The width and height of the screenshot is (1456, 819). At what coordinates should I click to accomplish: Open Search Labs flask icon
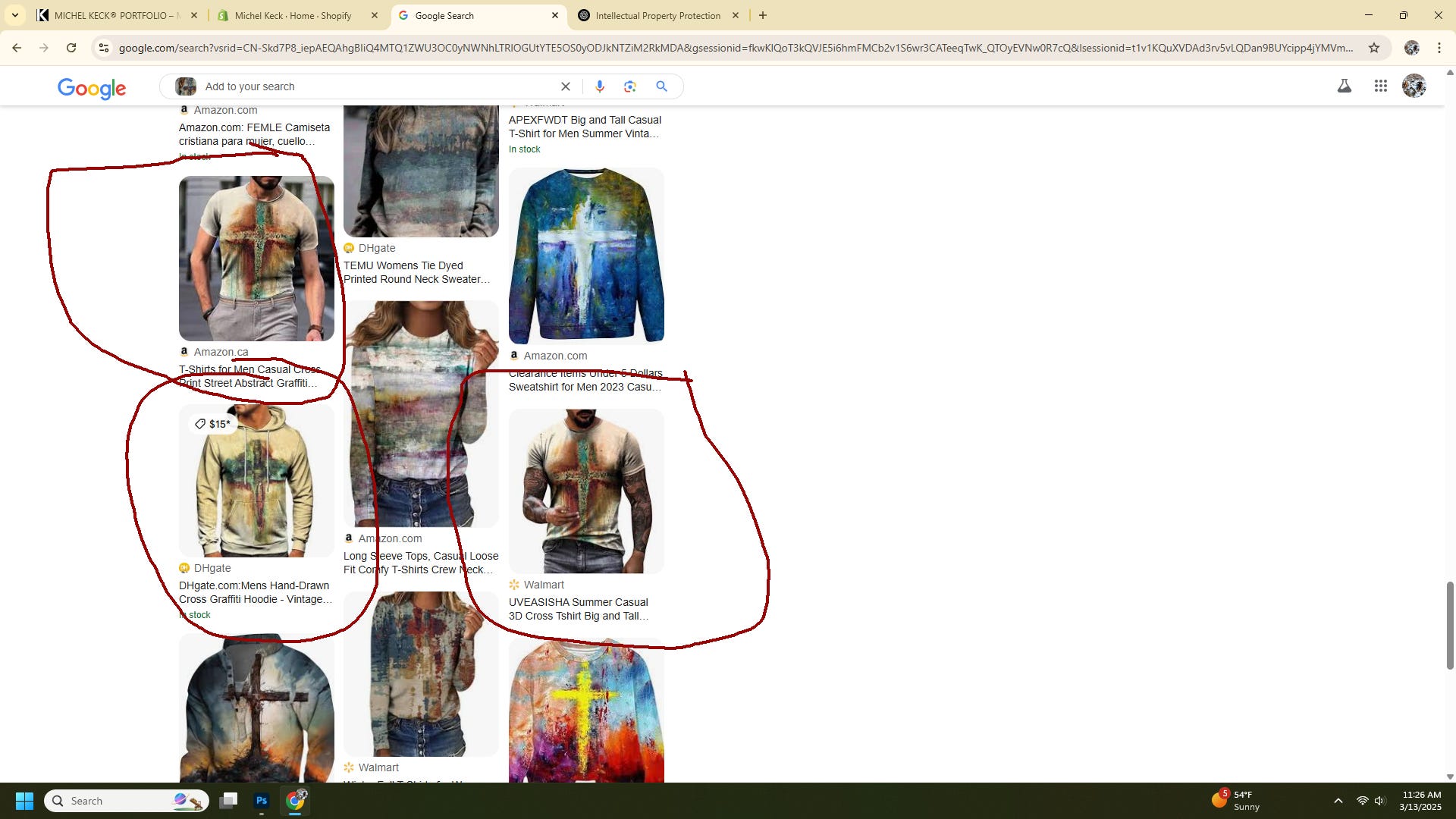point(1344,86)
